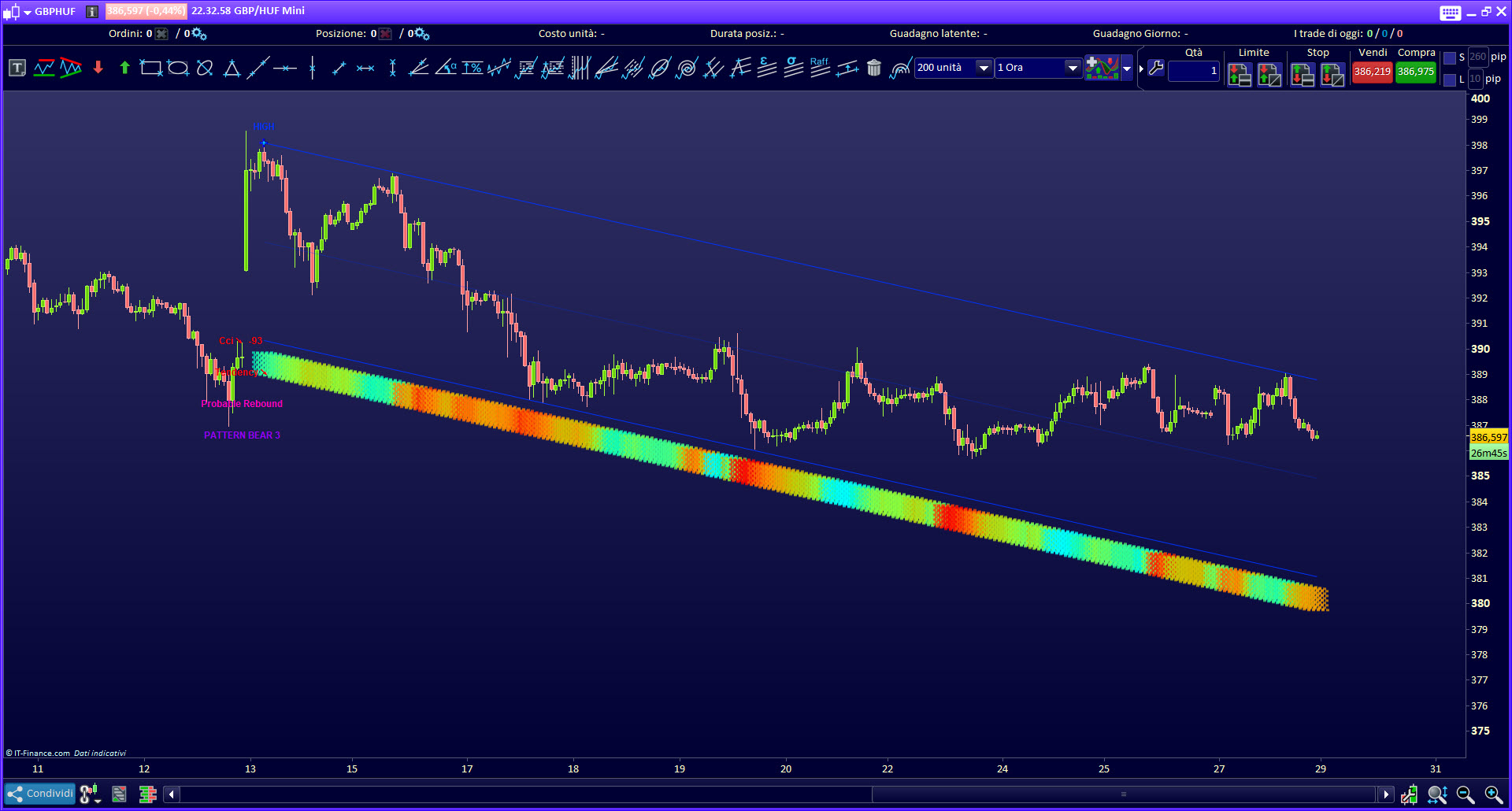Open the GBPHUF instrument menu

28,12
